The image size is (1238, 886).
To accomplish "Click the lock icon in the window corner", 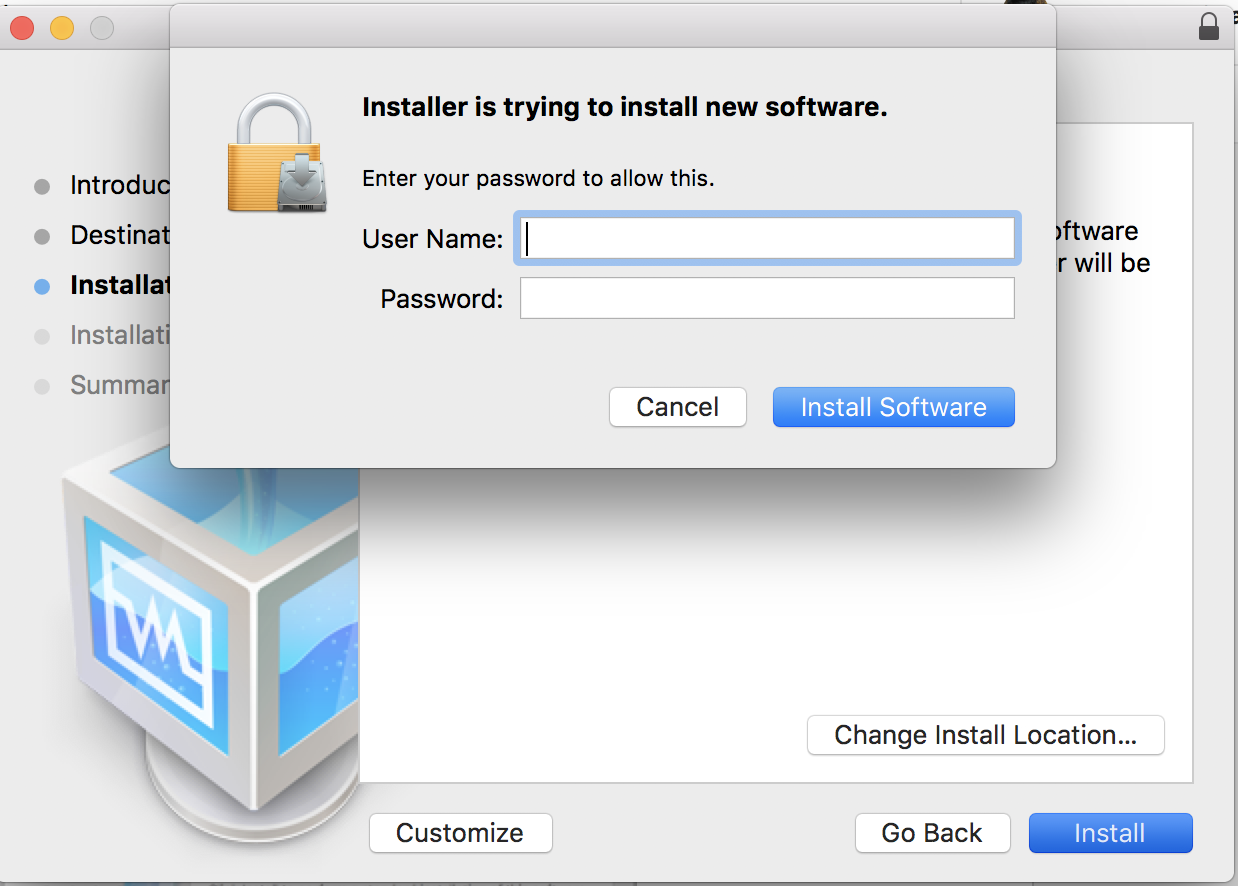I will [x=1208, y=27].
